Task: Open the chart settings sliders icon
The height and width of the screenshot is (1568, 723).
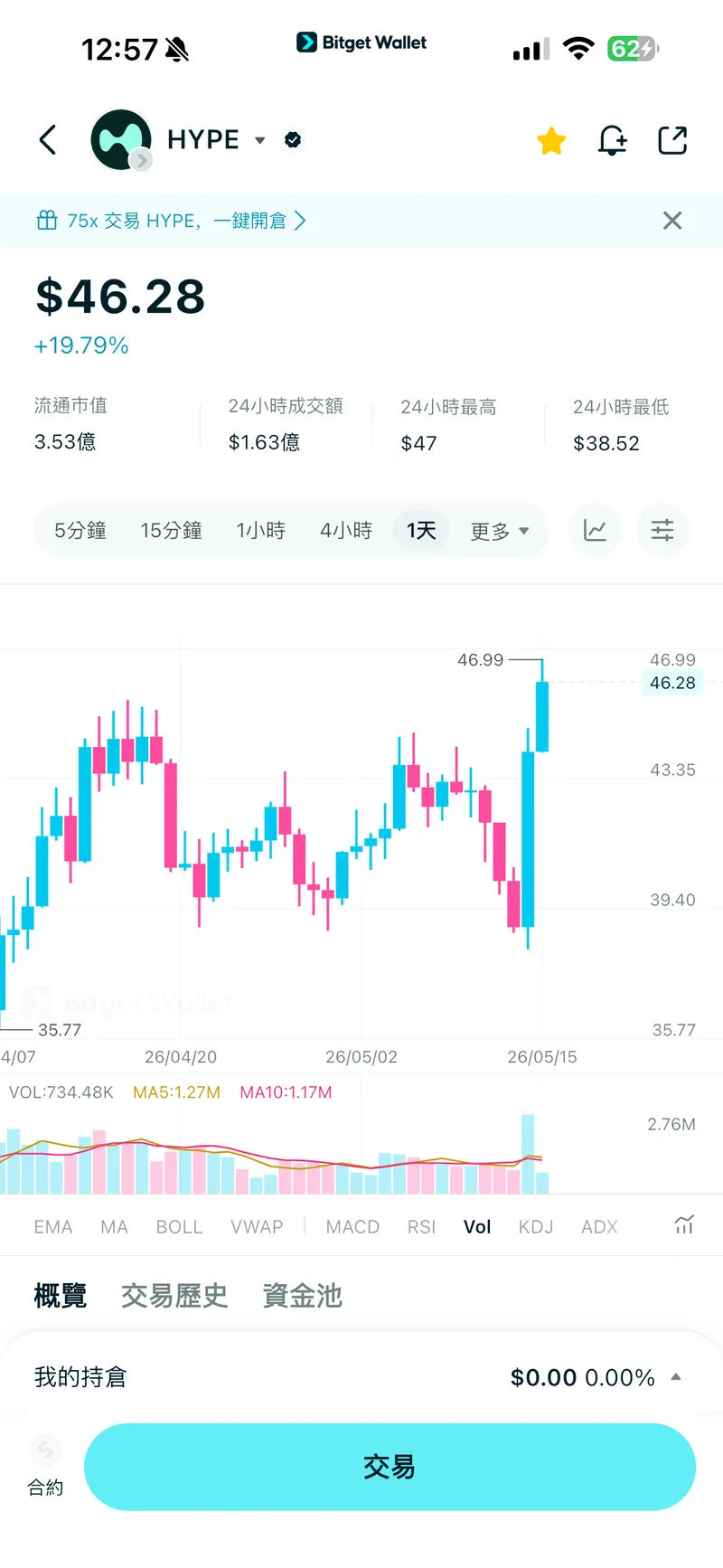Action: (x=662, y=530)
